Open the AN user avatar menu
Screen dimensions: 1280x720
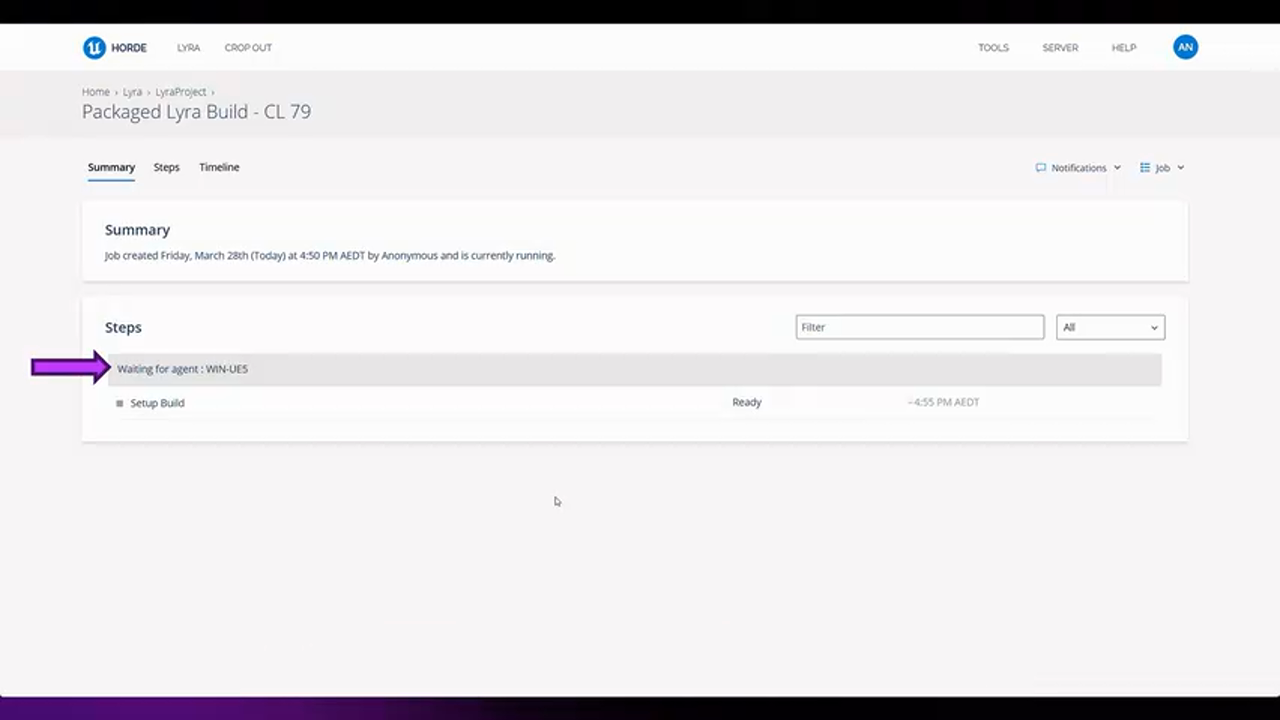1185,47
